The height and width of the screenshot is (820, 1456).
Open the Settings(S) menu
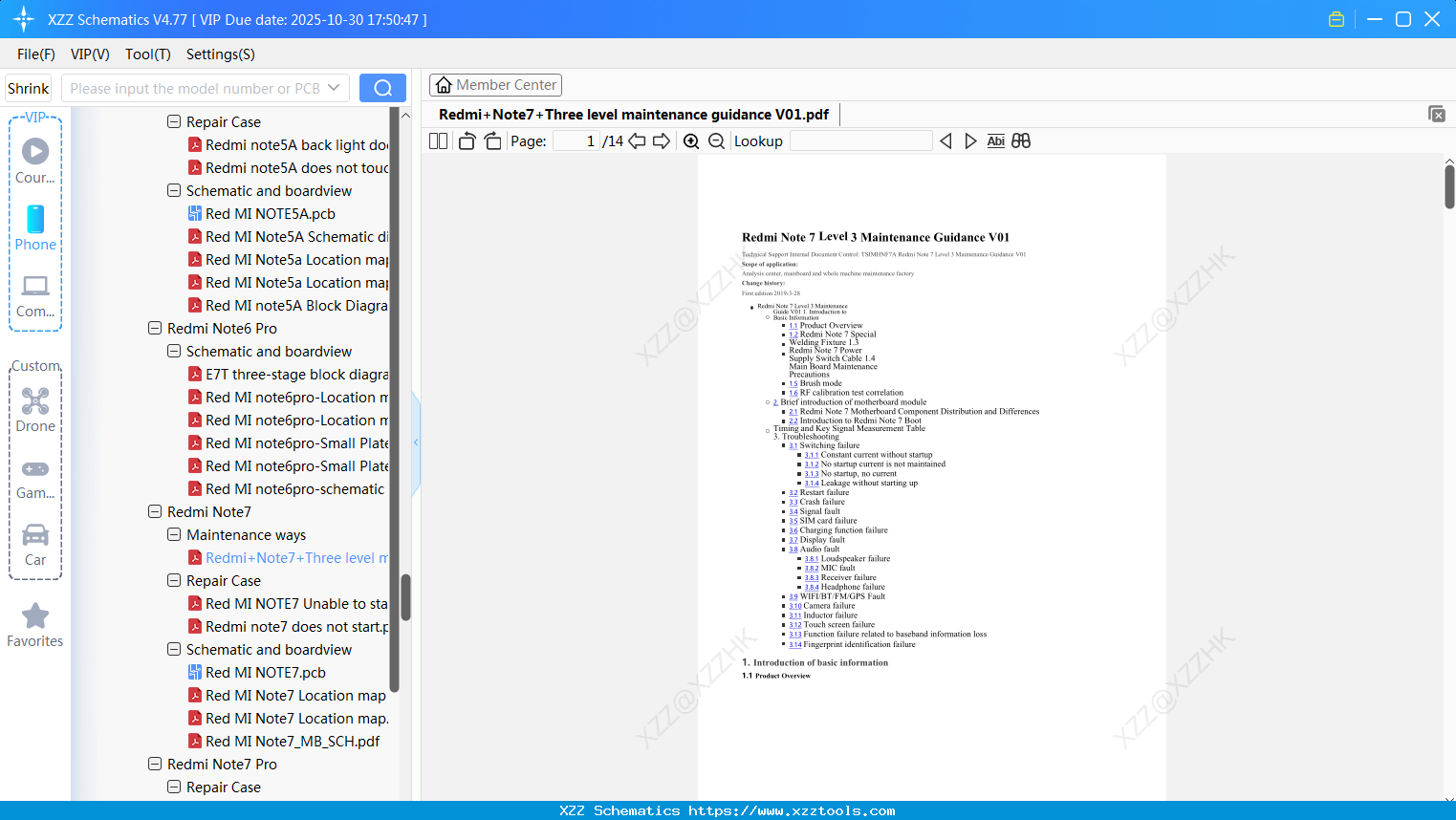[221, 54]
